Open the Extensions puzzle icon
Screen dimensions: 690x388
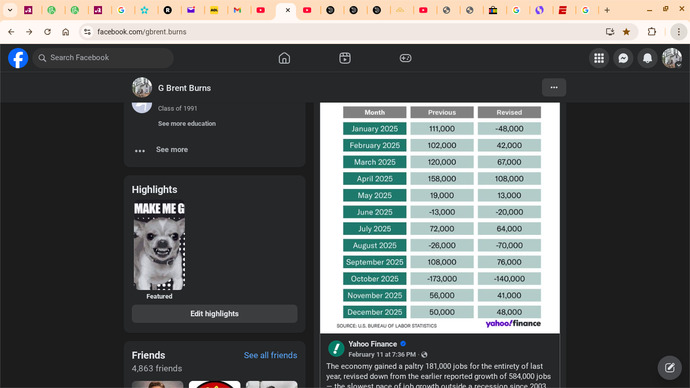652,32
